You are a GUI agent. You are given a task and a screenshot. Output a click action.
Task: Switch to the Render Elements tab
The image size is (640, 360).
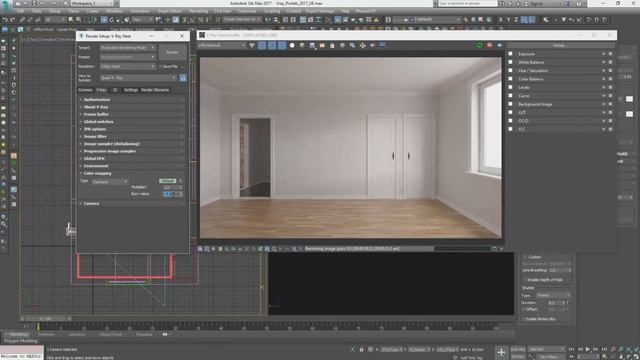tap(155, 90)
